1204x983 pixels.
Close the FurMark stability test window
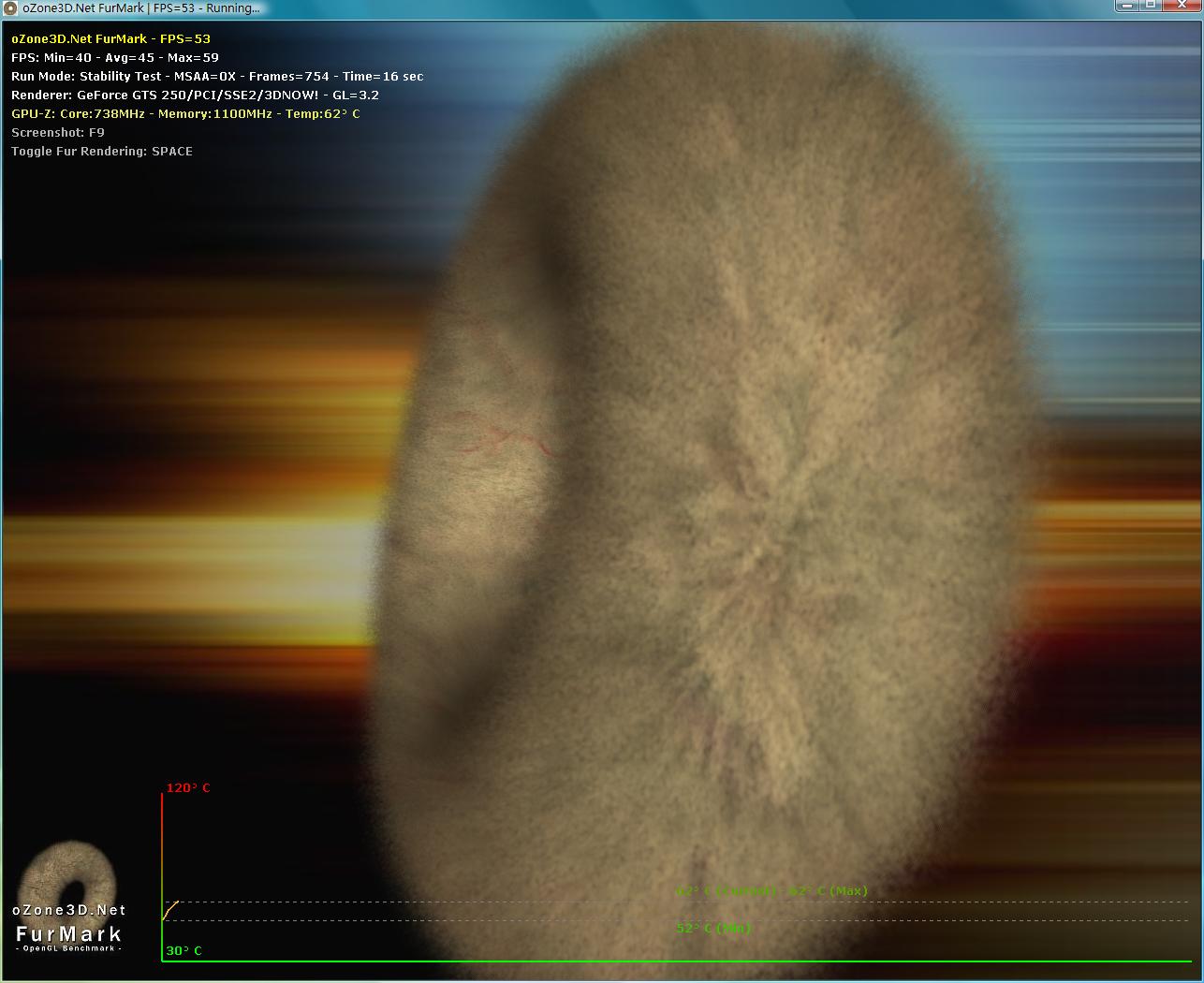click(1182, 6)
